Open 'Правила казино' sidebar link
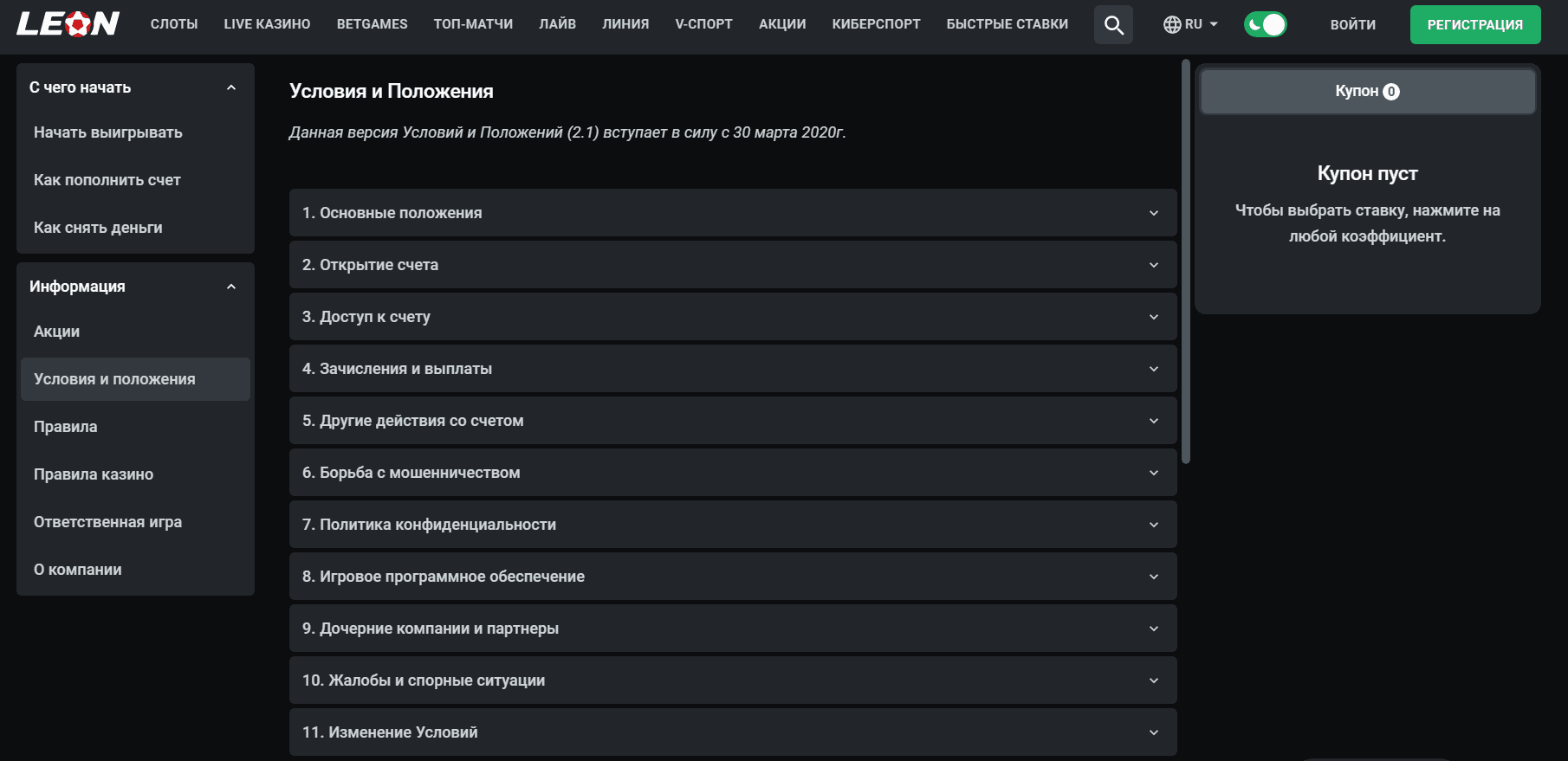This screenshot has width=1568, height=761. (x=135, y=474)
